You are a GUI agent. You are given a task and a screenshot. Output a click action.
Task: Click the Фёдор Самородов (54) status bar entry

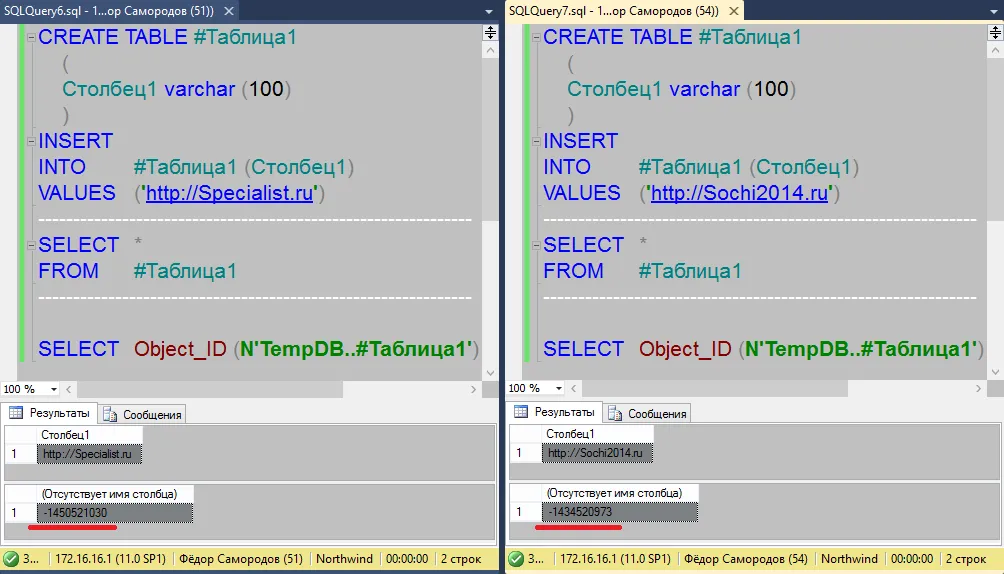[x=746, y=559]
